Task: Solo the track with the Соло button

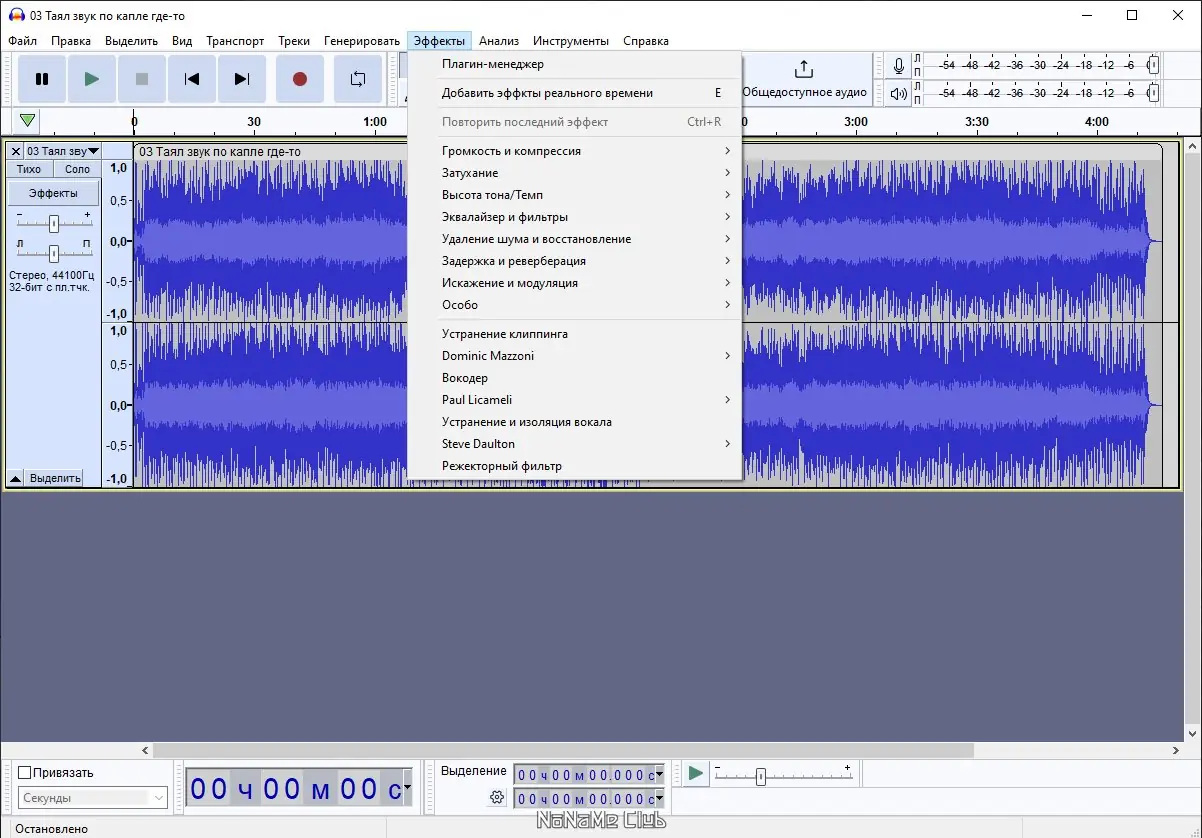Action: click(x=77, y=169)
